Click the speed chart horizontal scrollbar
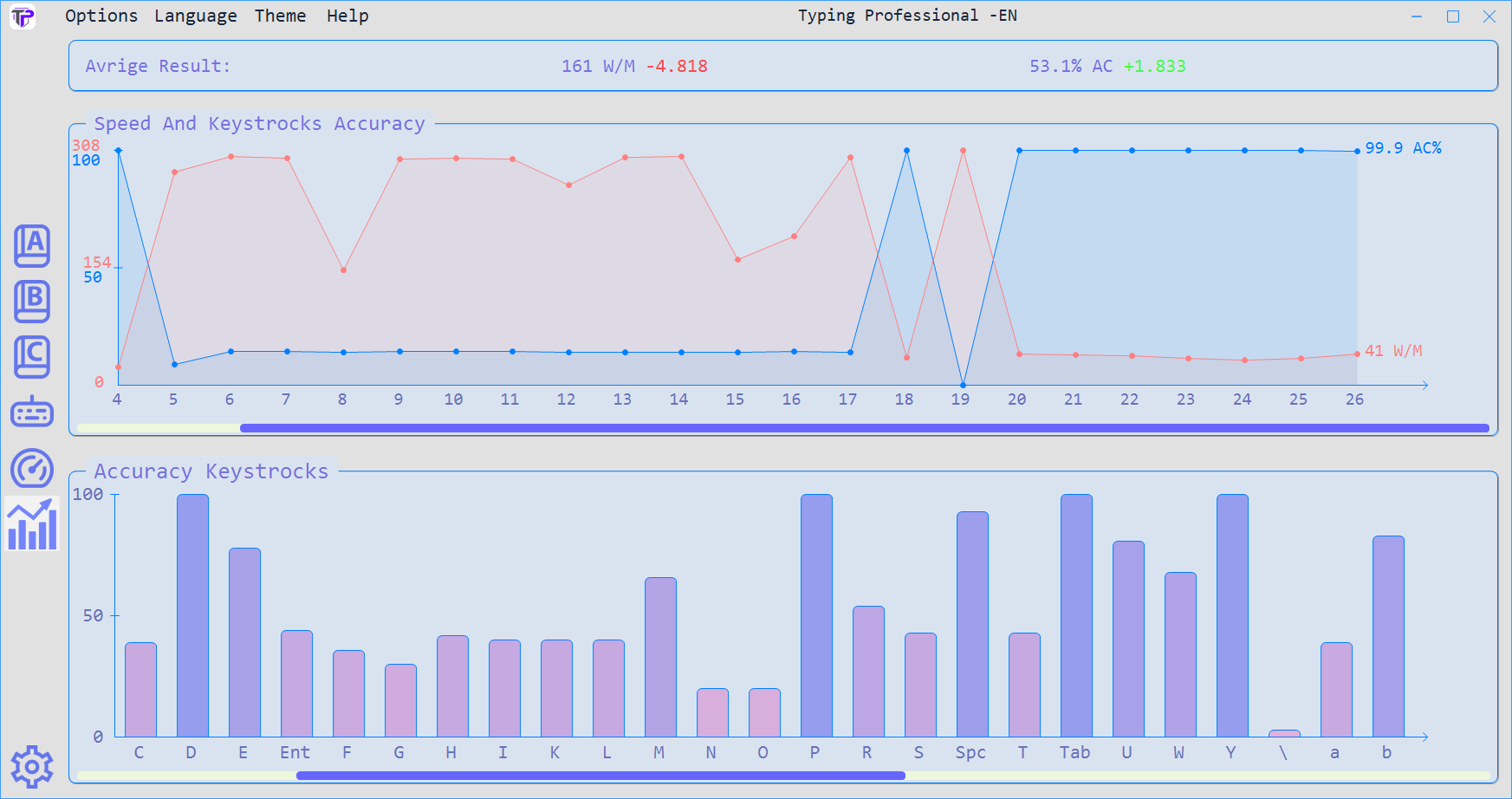Viewport: 1512px width, 799px height. [x=864, y=428]
